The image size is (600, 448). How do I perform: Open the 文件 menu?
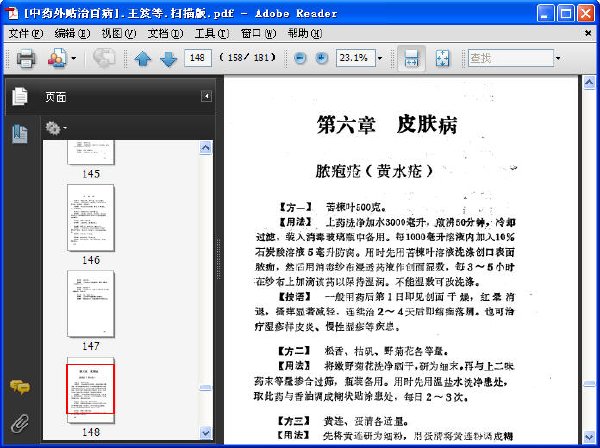(x=25, y=34)
